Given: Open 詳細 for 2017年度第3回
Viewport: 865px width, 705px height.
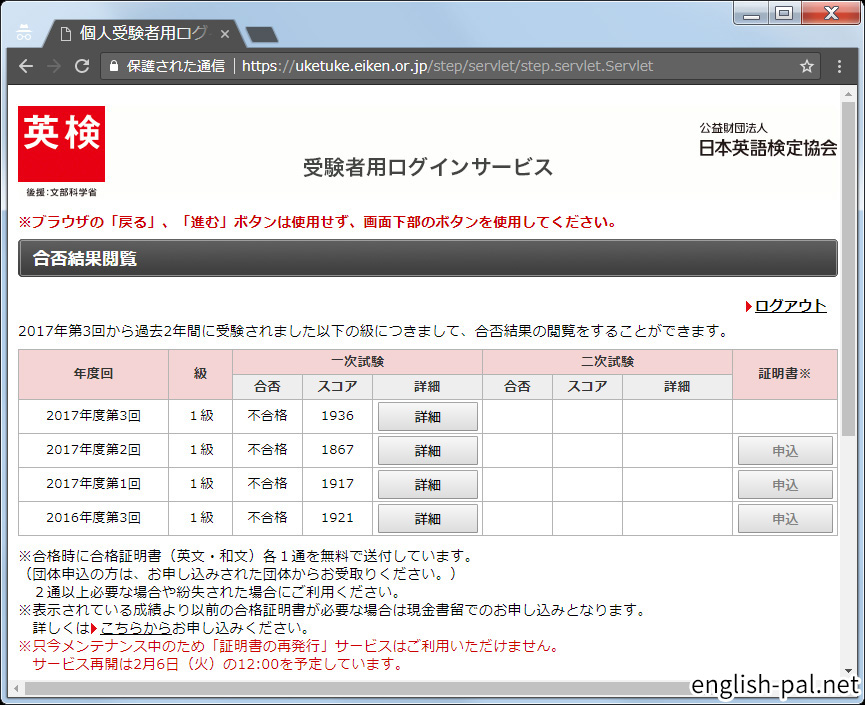Looking at the screenshot, I should pos(427,417).
